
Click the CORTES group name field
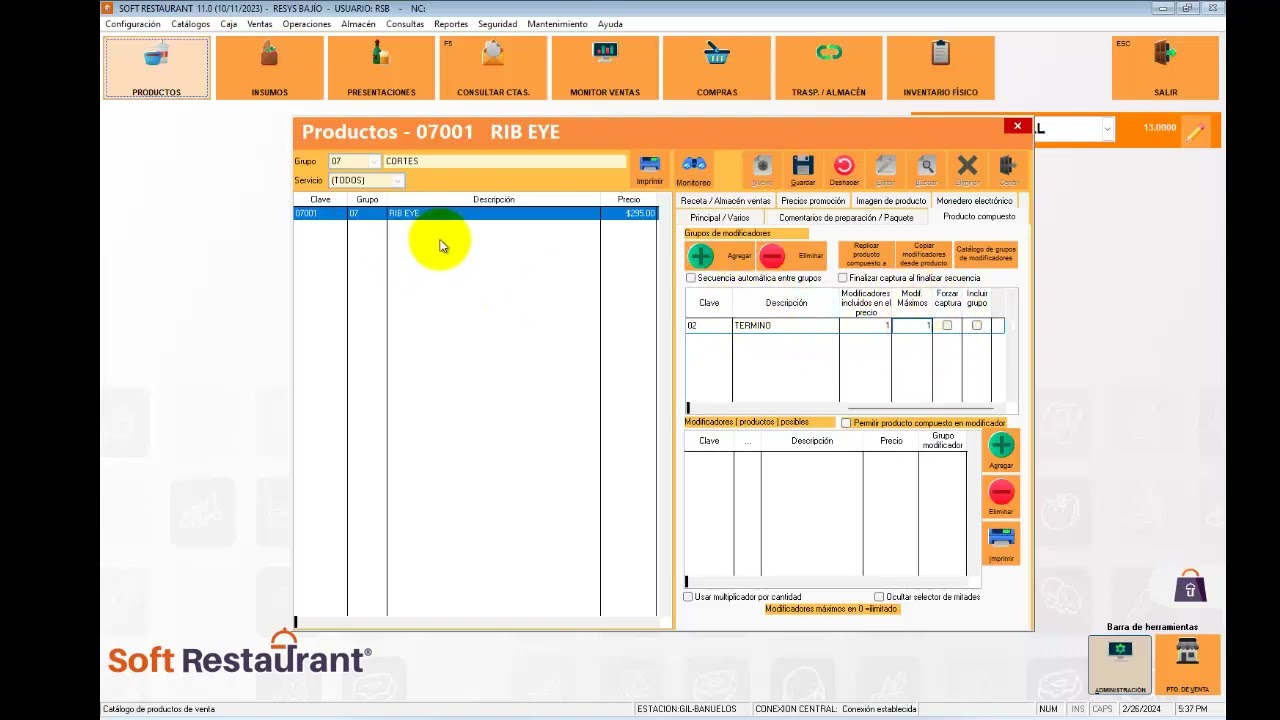tap(505, 161)
